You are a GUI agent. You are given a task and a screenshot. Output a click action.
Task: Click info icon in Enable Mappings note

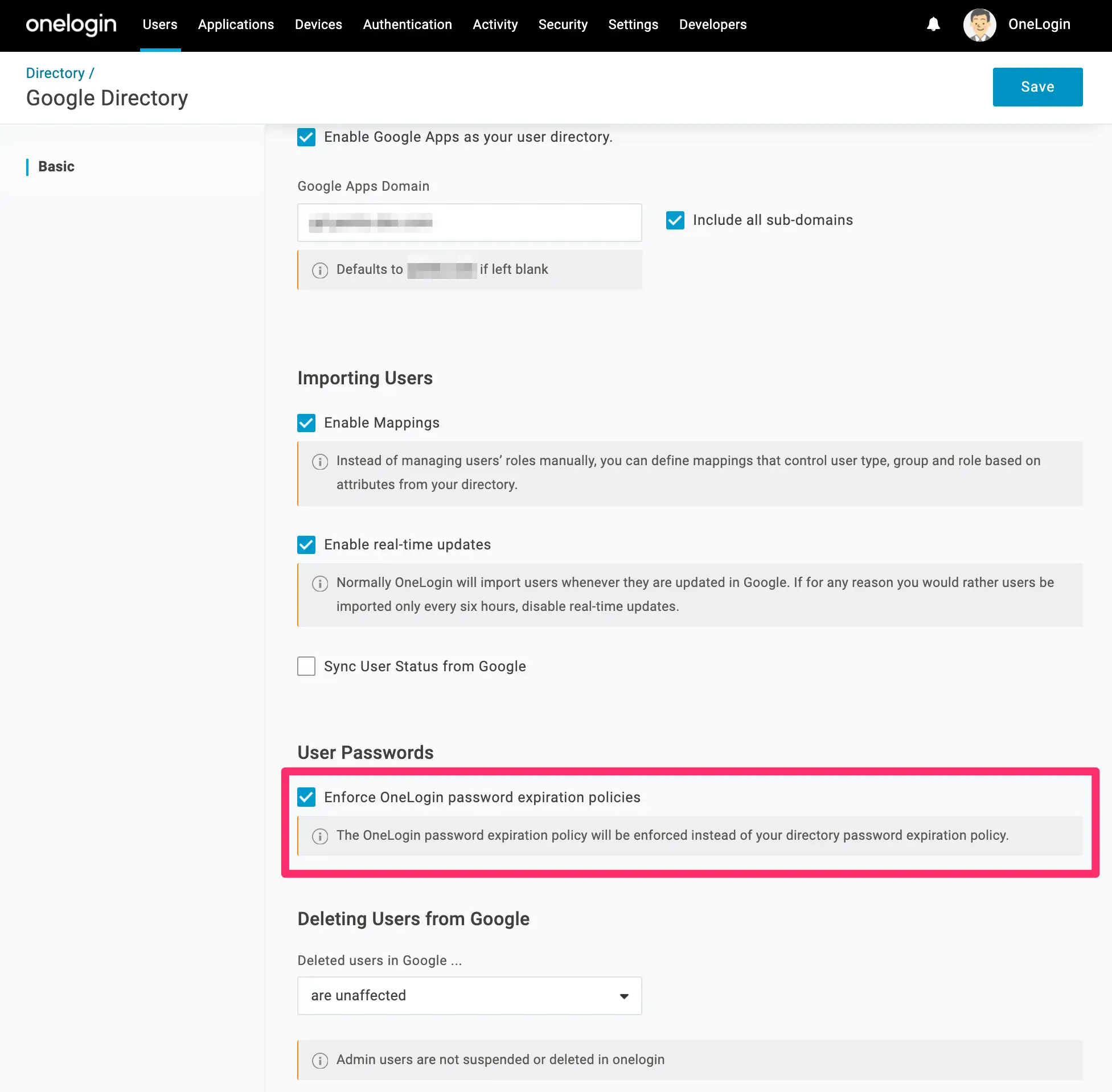[x=320, y=462]
